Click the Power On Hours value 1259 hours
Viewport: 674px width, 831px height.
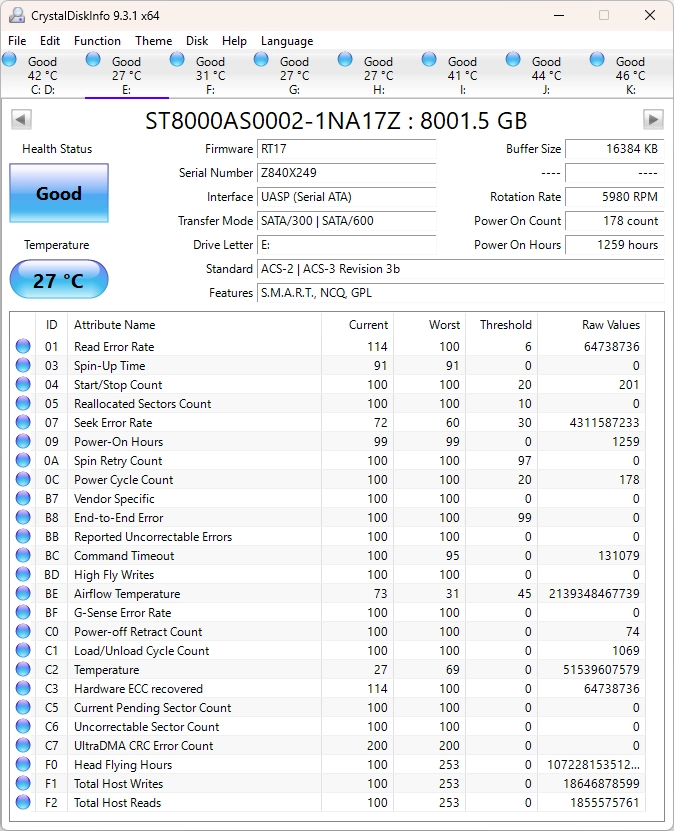pyautogui.click(x=615, y=245)
